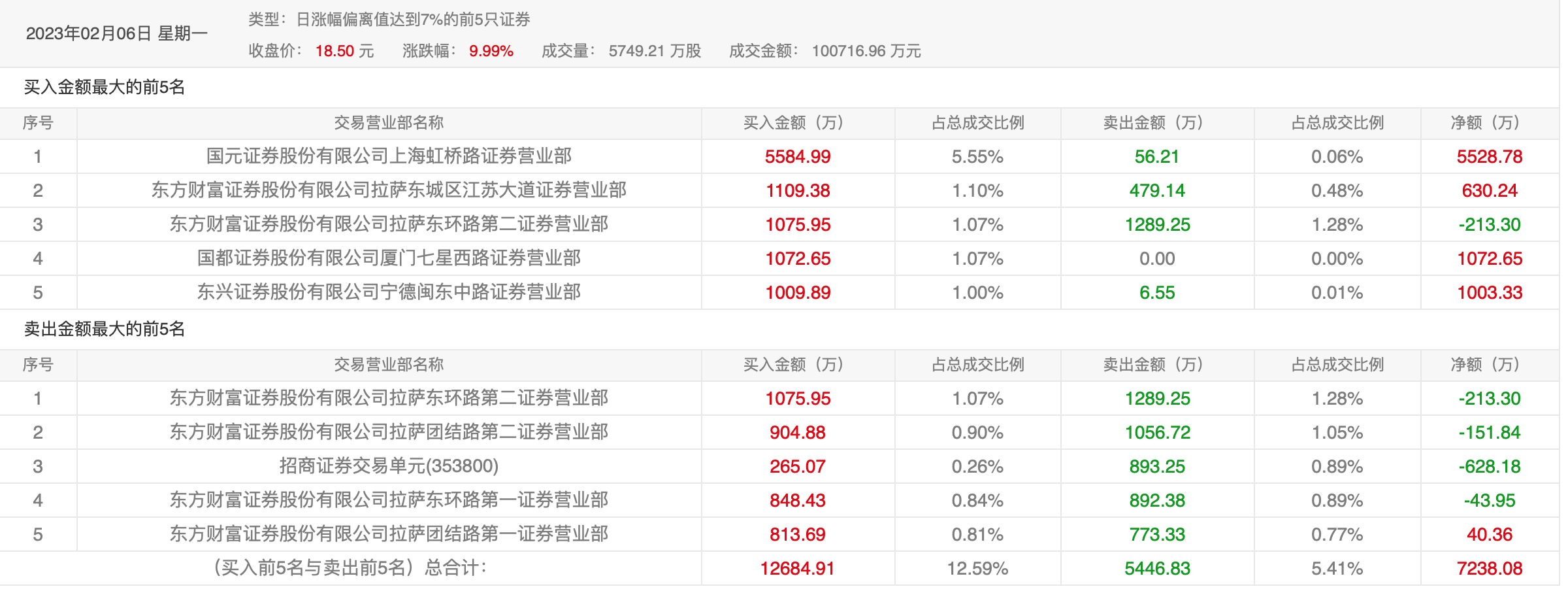The image size is (1568, 591).
Task: Click total buy amount 12684.91
Action: (x=797, y=569)
